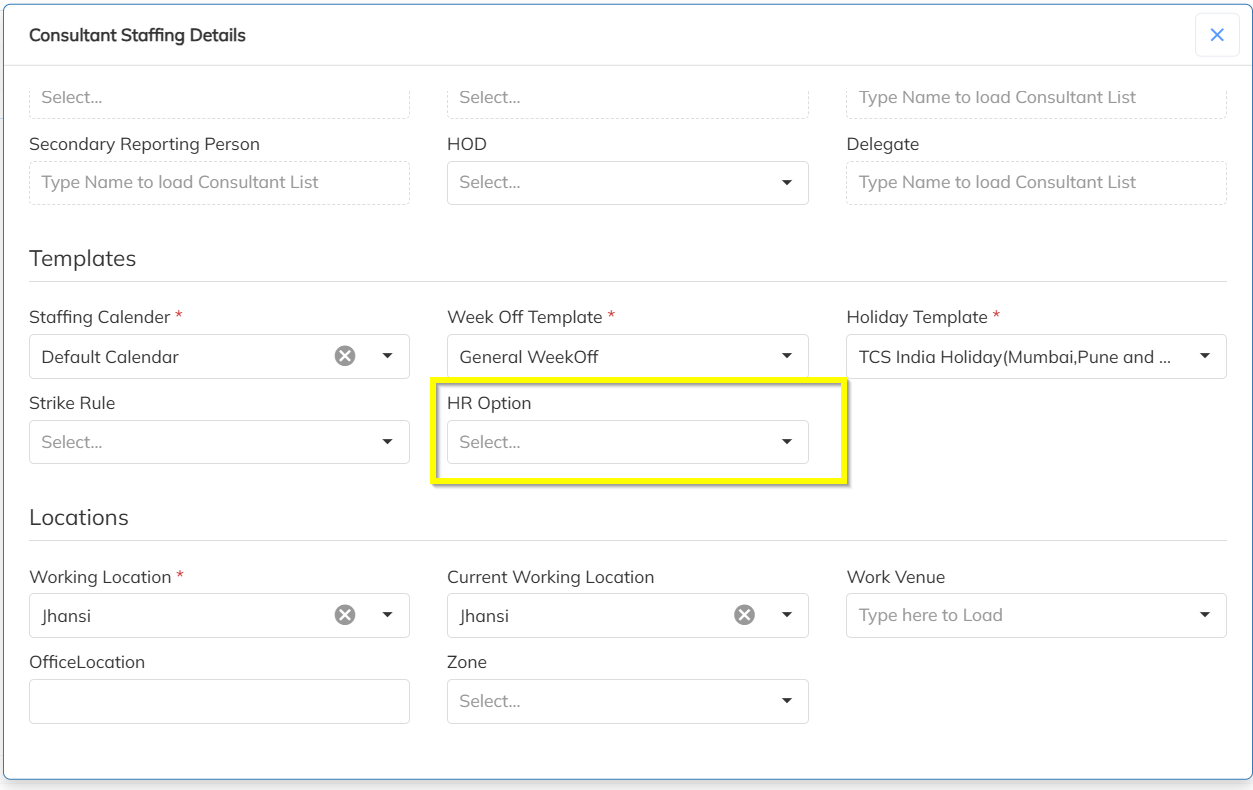Open the Week Off Template dropdown
Screen dimensions: 1253x790
787,356
